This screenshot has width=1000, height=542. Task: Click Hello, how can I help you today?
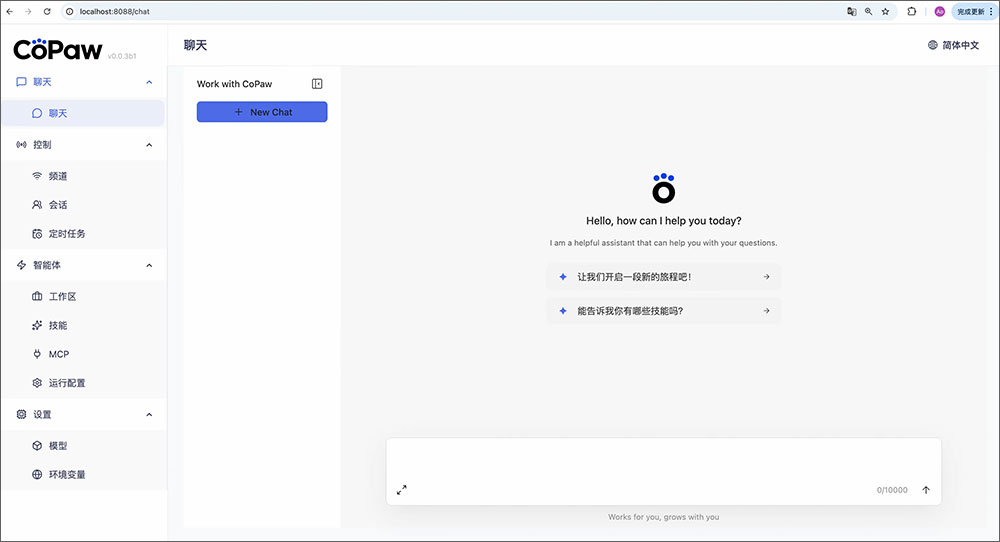[x=664, y=221]
